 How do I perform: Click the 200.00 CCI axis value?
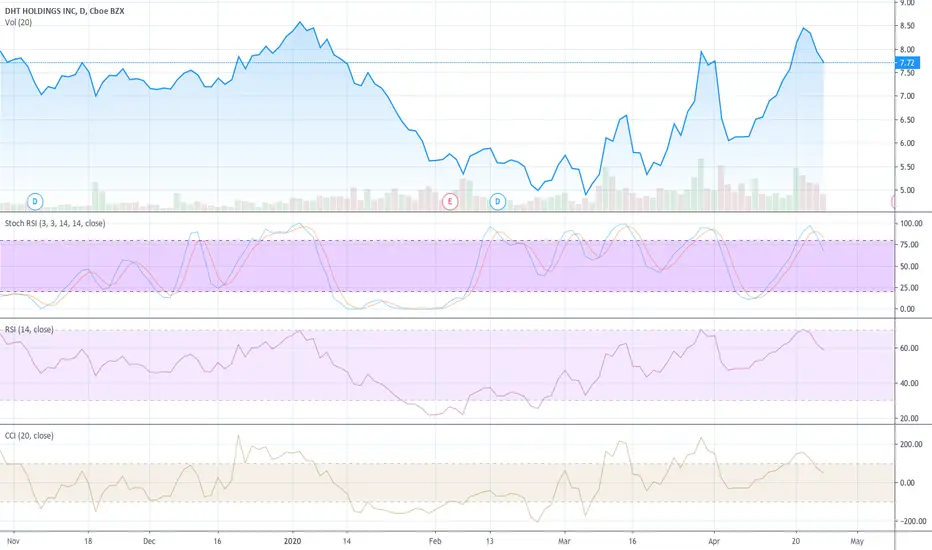(911, 444)
